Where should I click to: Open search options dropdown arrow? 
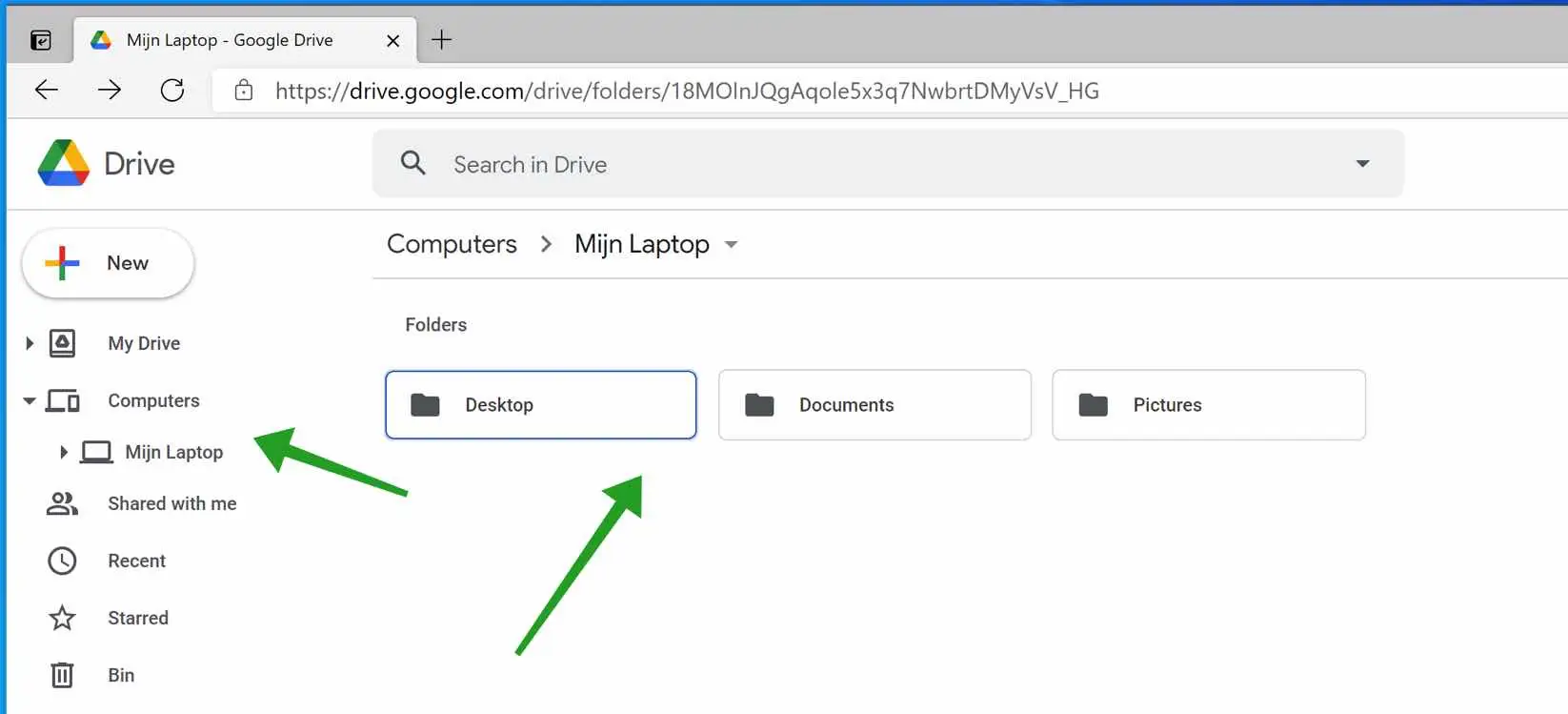coord(1362,164)
